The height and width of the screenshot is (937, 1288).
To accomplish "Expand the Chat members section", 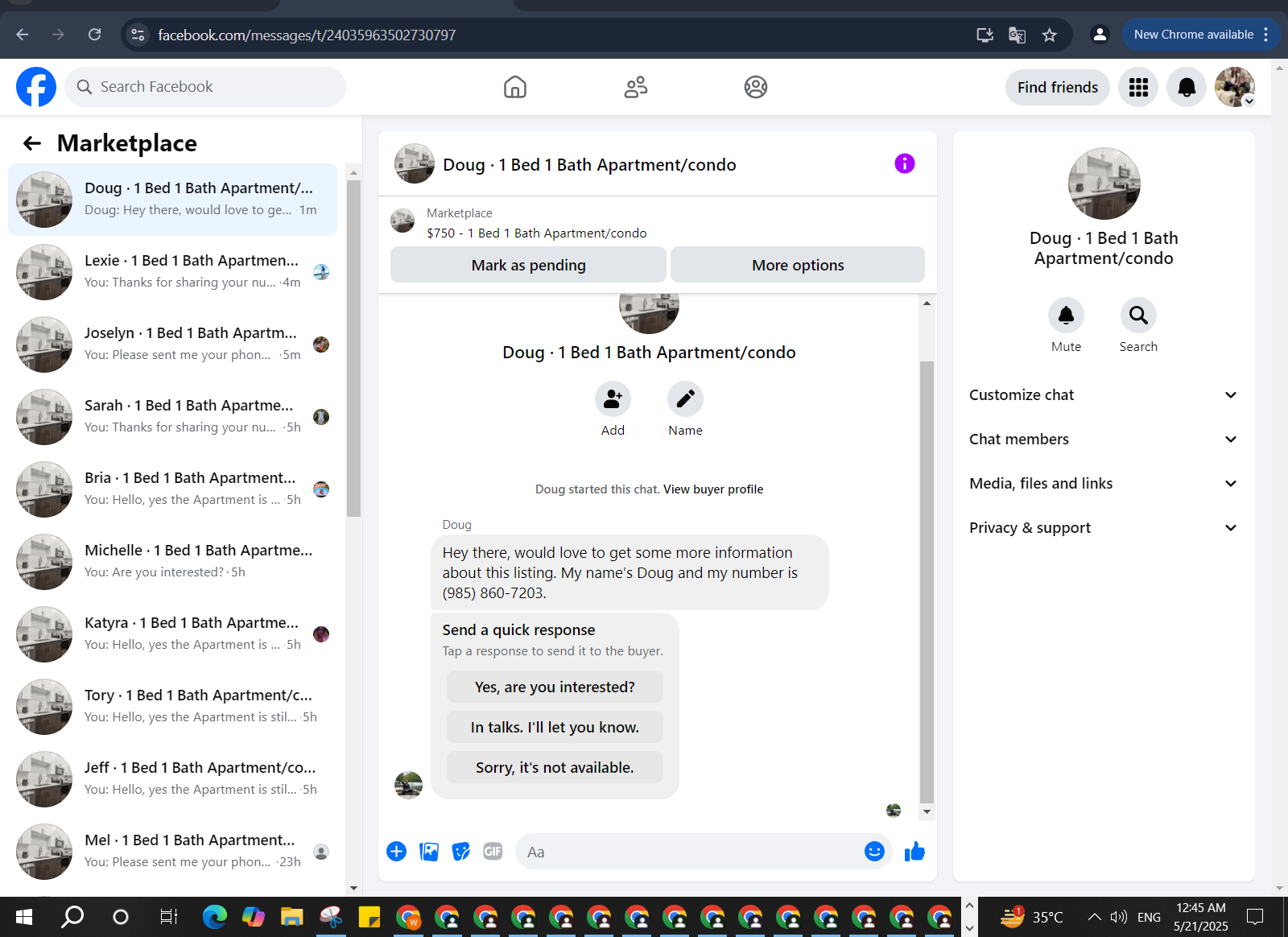I will coord(1103,439).
